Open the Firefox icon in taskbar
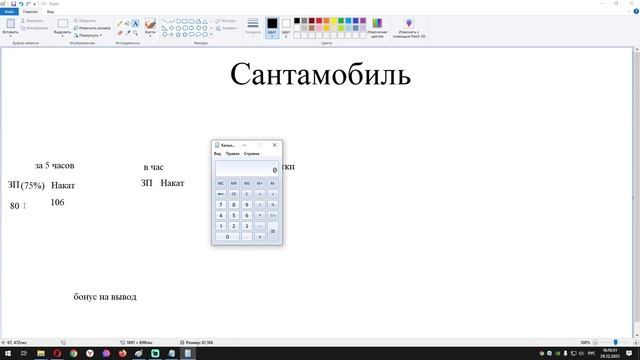The height and width of the screenshot is (360, 640). tap(122, 353)
